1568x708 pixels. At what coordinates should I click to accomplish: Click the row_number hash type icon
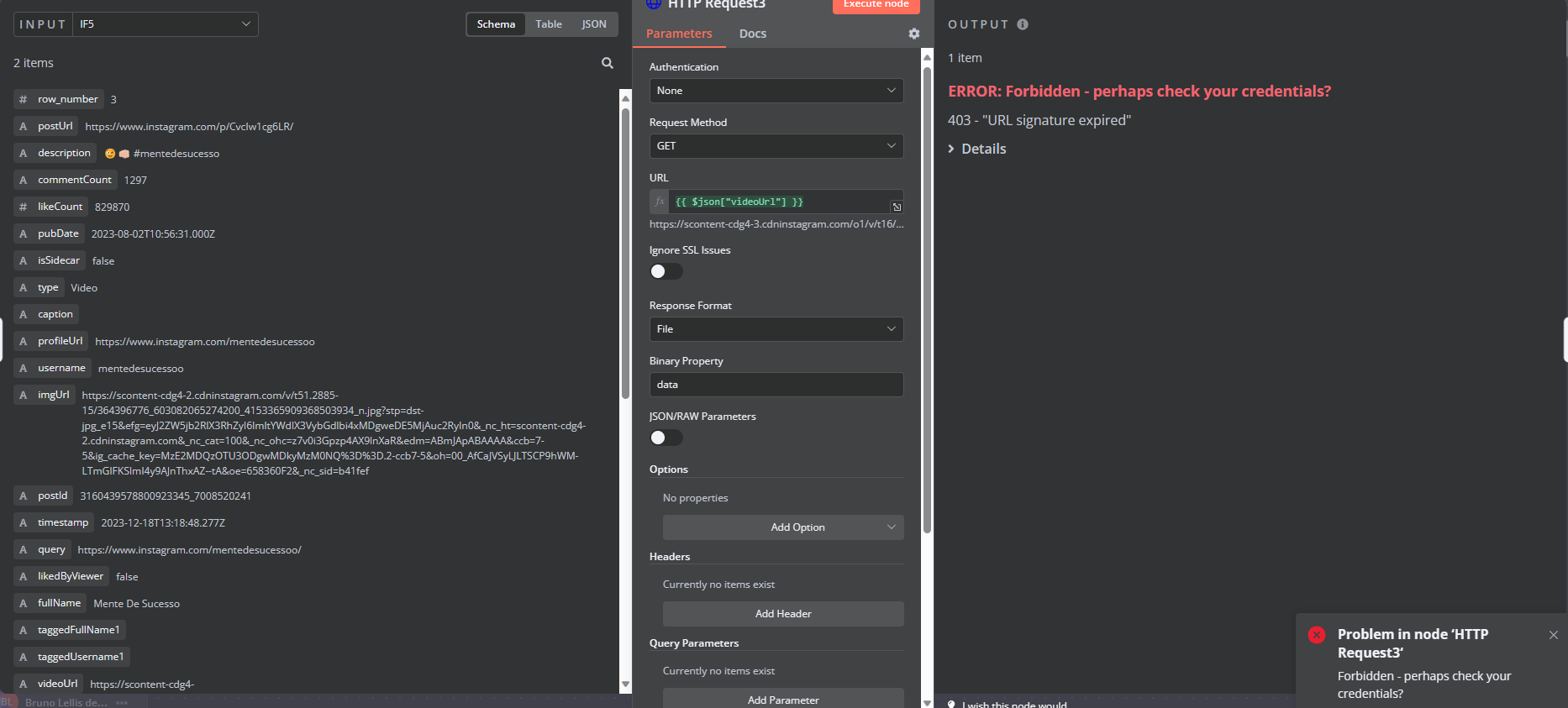coord(24,99)
